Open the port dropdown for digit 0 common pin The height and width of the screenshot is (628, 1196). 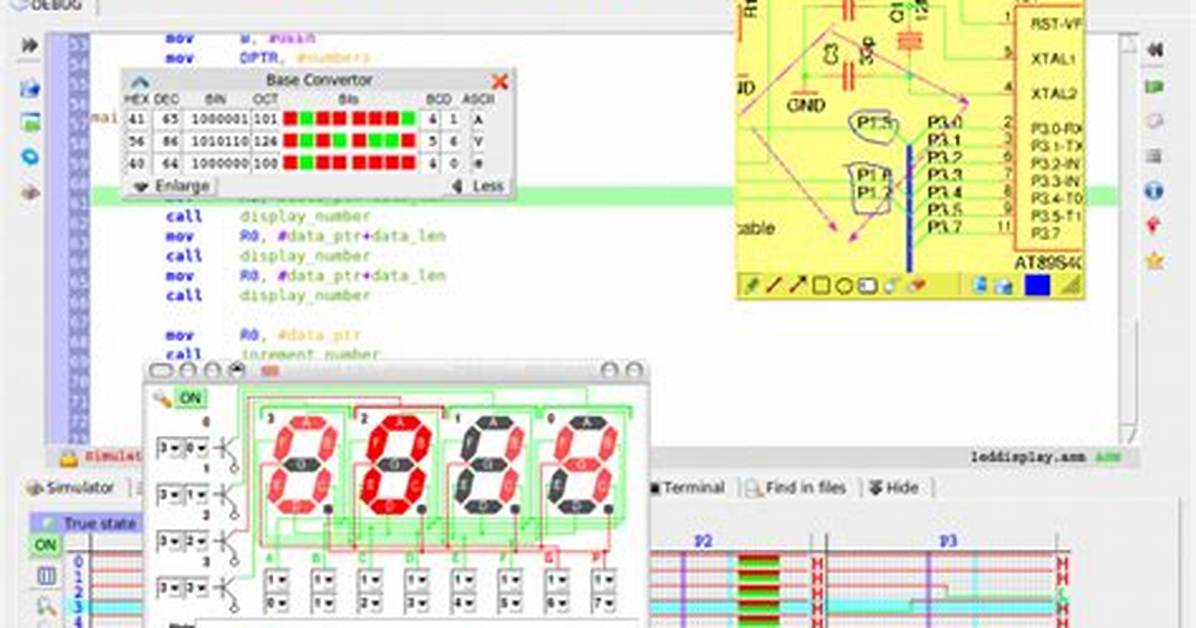(x=168, y=449)
